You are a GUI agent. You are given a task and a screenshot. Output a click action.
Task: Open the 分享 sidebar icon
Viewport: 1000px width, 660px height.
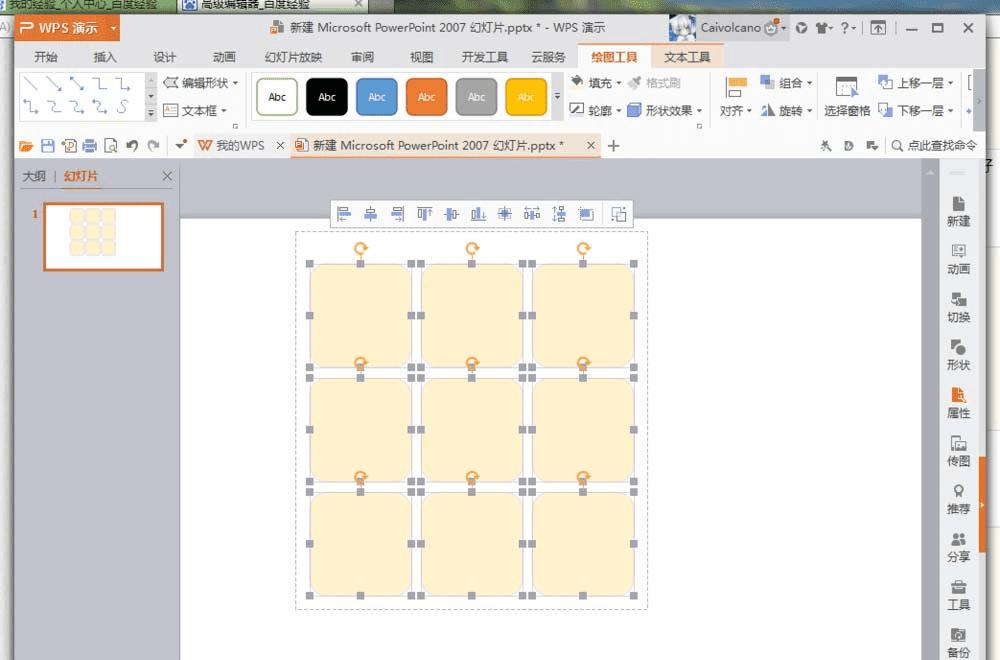pos(958,547)
